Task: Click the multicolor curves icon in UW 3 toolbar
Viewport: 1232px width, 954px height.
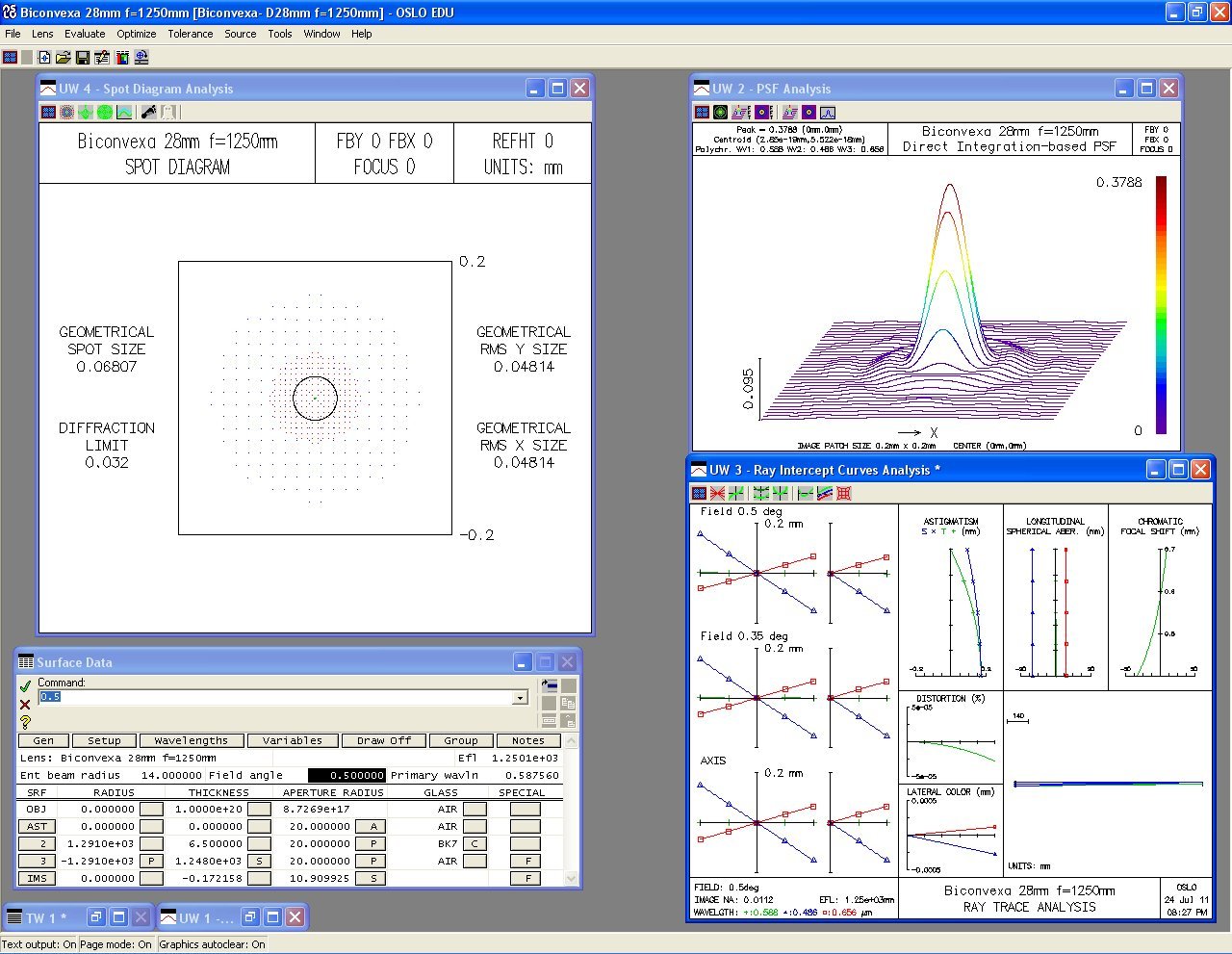Action: click(x=825, y=493)
